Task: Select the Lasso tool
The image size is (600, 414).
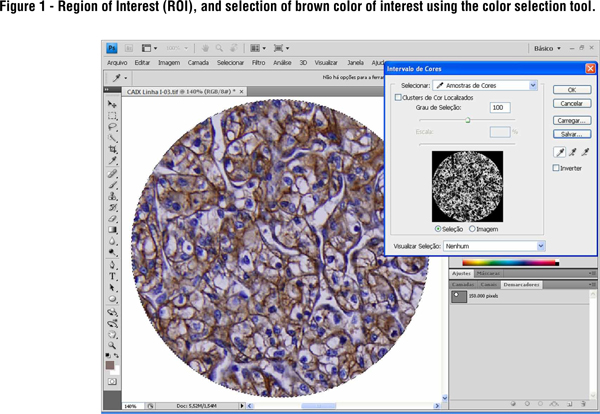Action: pos(113,127)
